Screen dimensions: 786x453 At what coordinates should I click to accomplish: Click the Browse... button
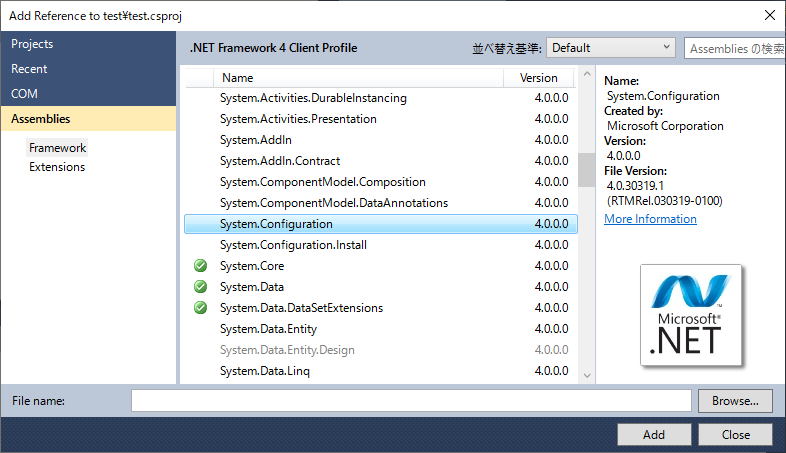click(x=735, y=401)
